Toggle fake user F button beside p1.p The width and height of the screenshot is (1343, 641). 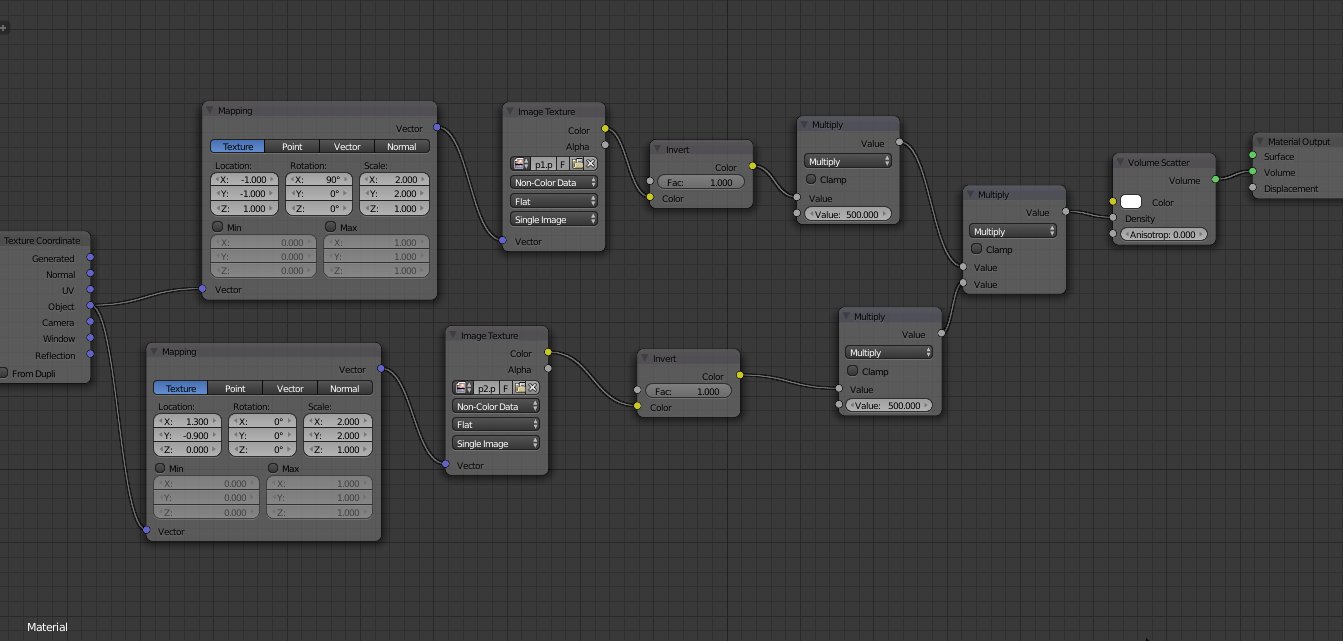click(563, 163)
